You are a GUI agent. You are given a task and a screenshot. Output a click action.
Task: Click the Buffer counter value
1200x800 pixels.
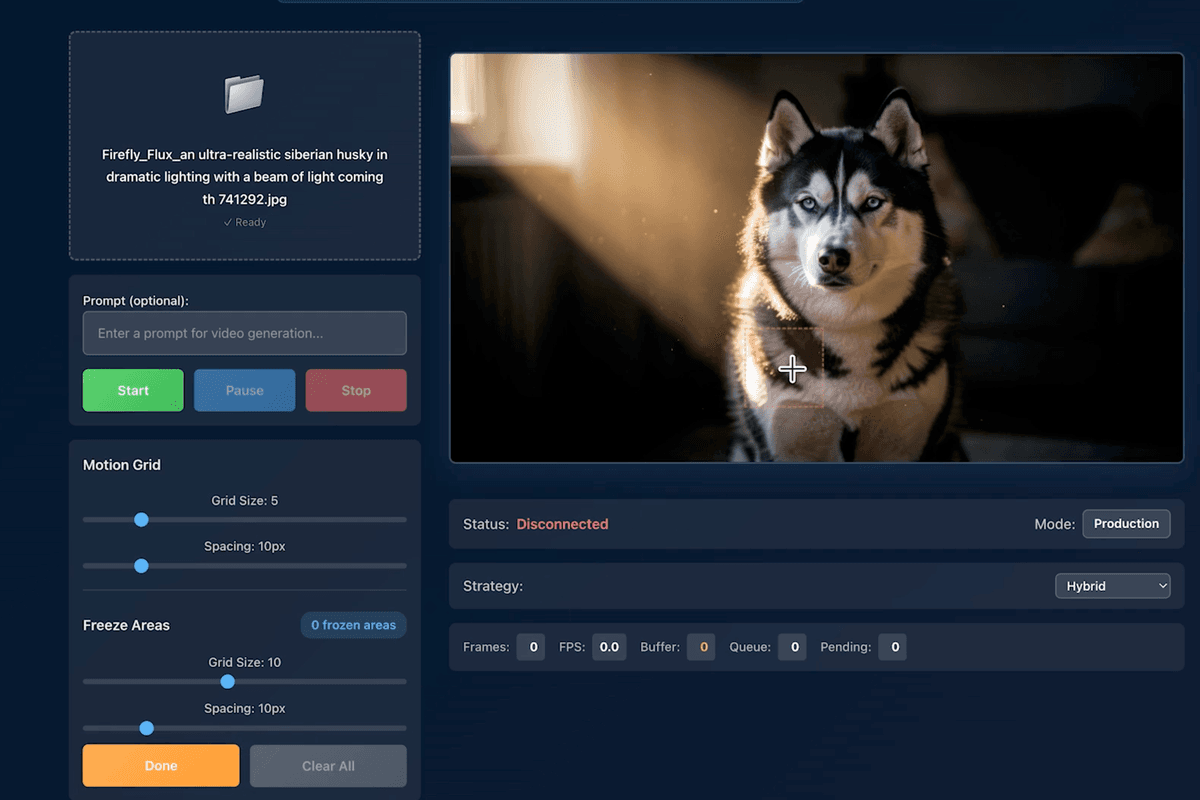point(703,647)
